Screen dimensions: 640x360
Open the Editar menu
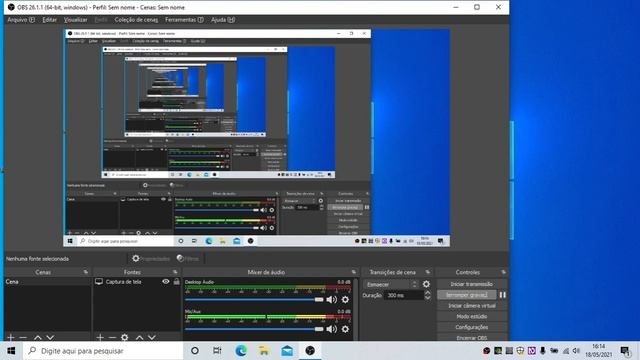(x=49, y=20)
